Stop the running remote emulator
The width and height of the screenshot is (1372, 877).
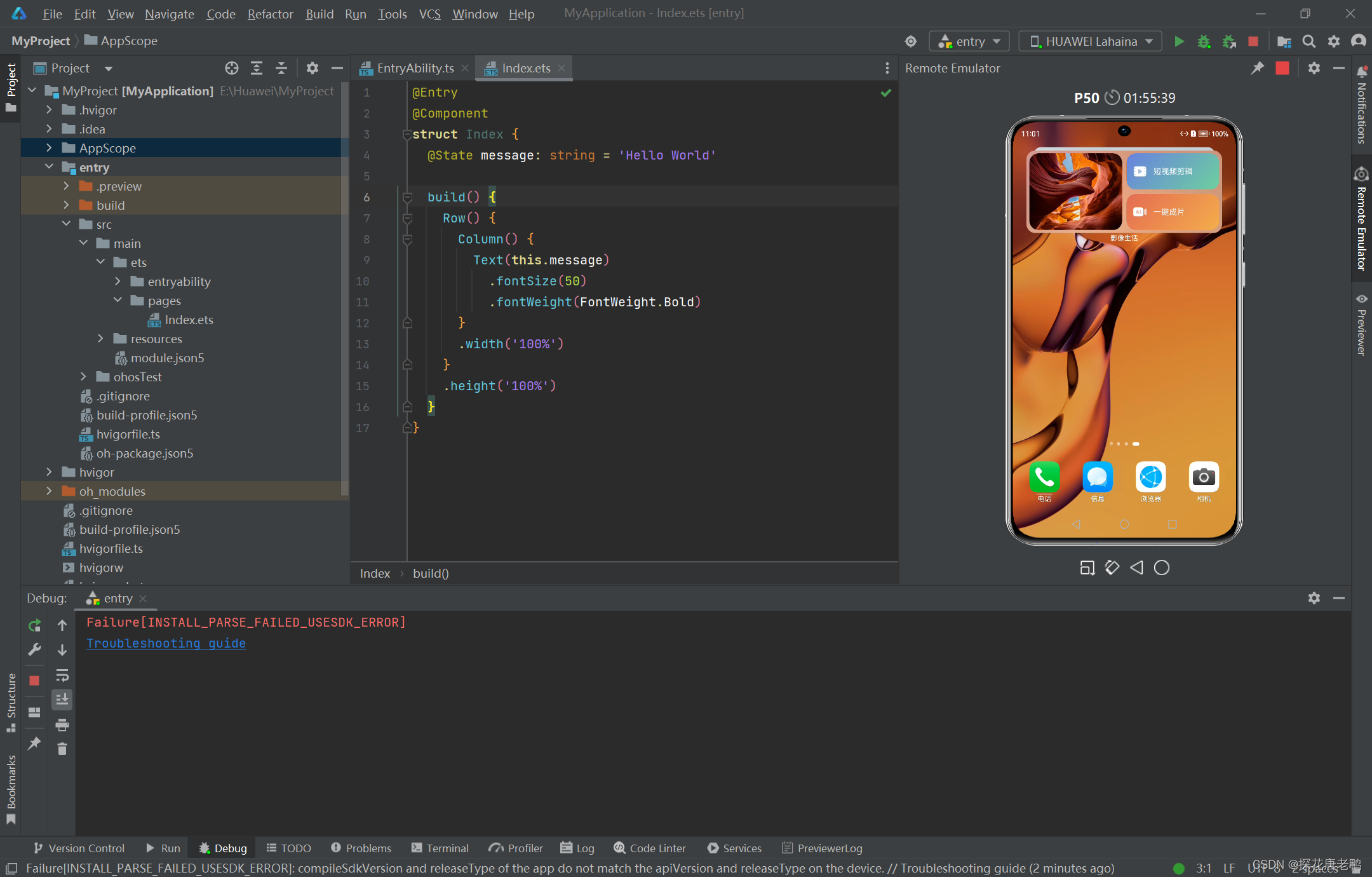pyautogui.click(x=1282, y=68)
